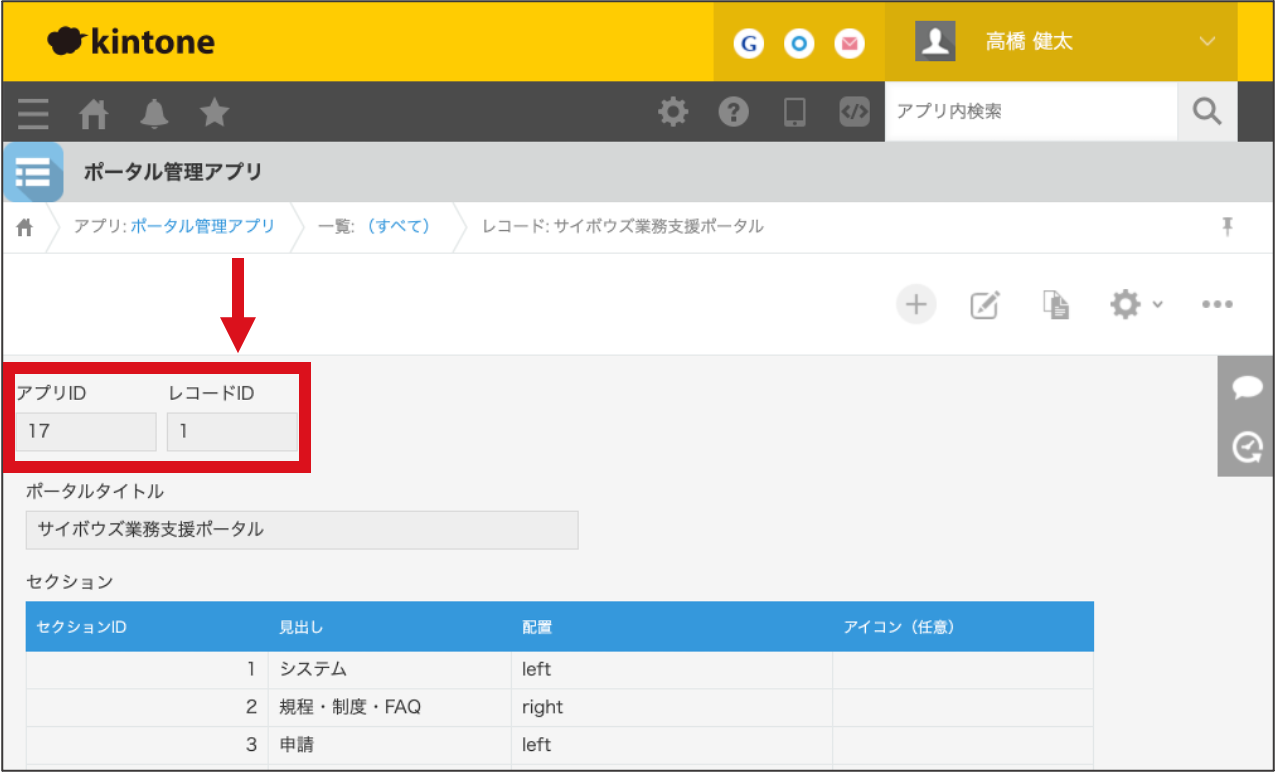Image resolution: width=1276 pixels, height=772 pixels.
Task: Click the サイボウズ業務支援ポータル title field
Action: click(x=302, y=530)
